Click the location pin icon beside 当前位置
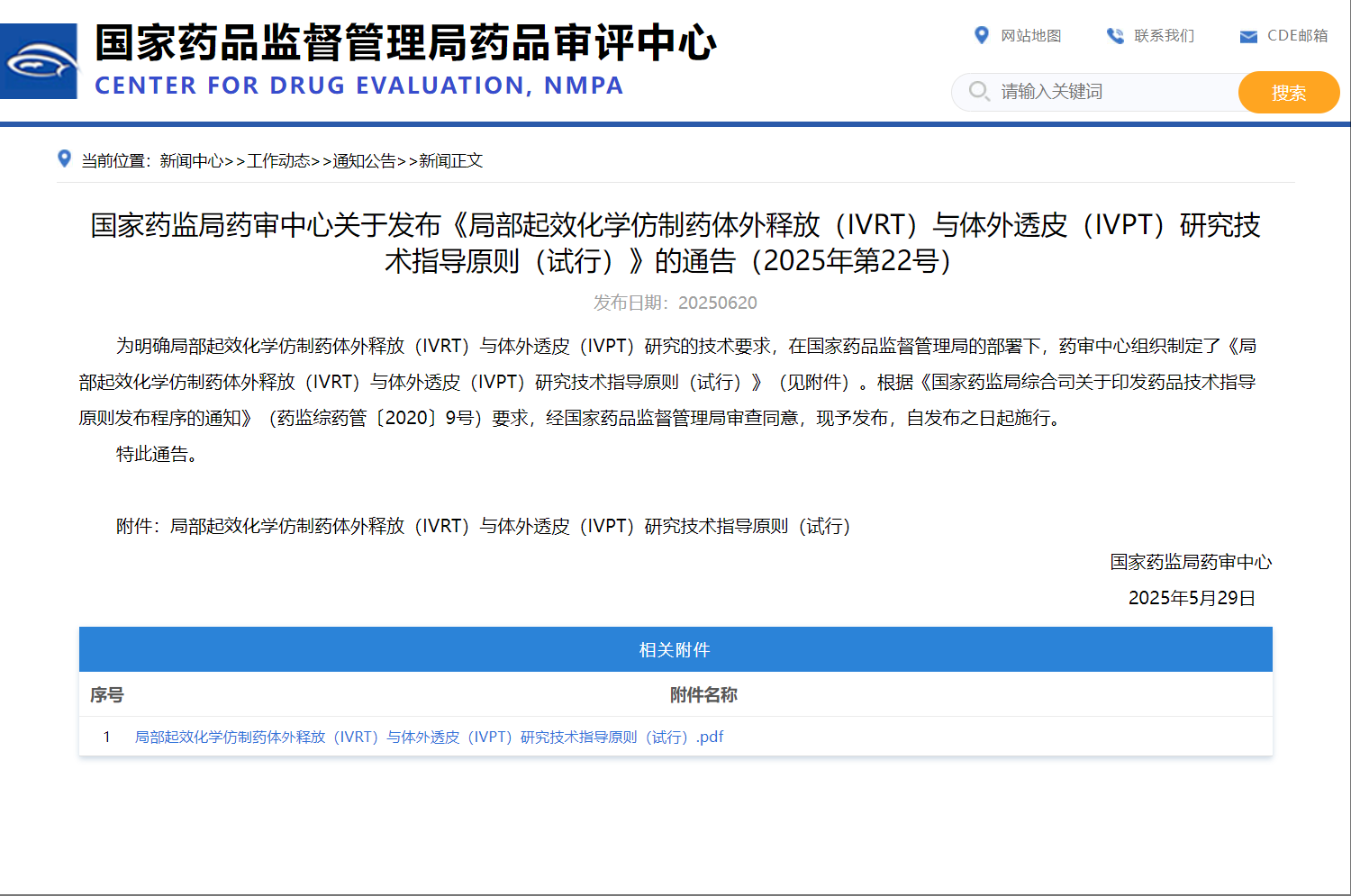Viewport: 1351px width, 896px height. (64, 158)
